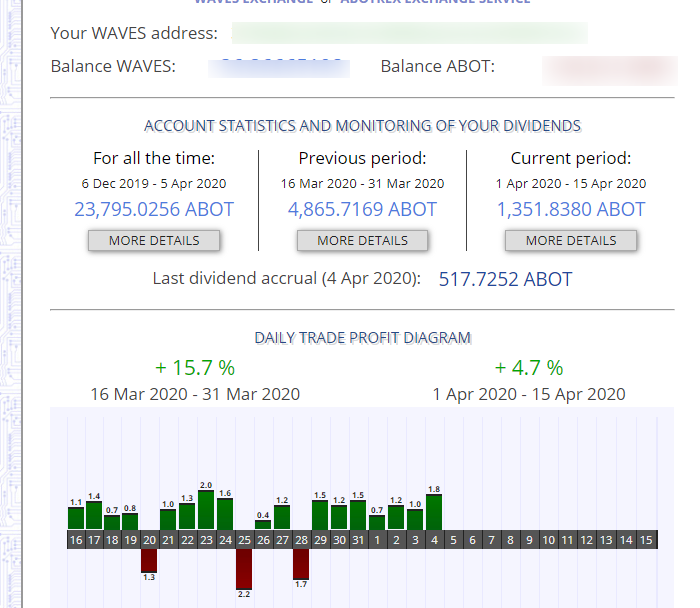Select the 23,795.0256 ABOT total value
The width and height of the screenshot is (700, 608).
pos(154,209)
